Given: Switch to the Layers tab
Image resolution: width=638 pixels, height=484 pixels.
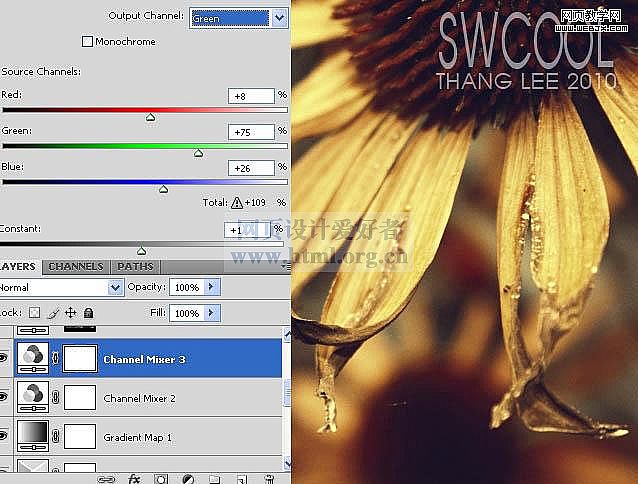Looking at the screenshot, I should [x=19, y=267].
